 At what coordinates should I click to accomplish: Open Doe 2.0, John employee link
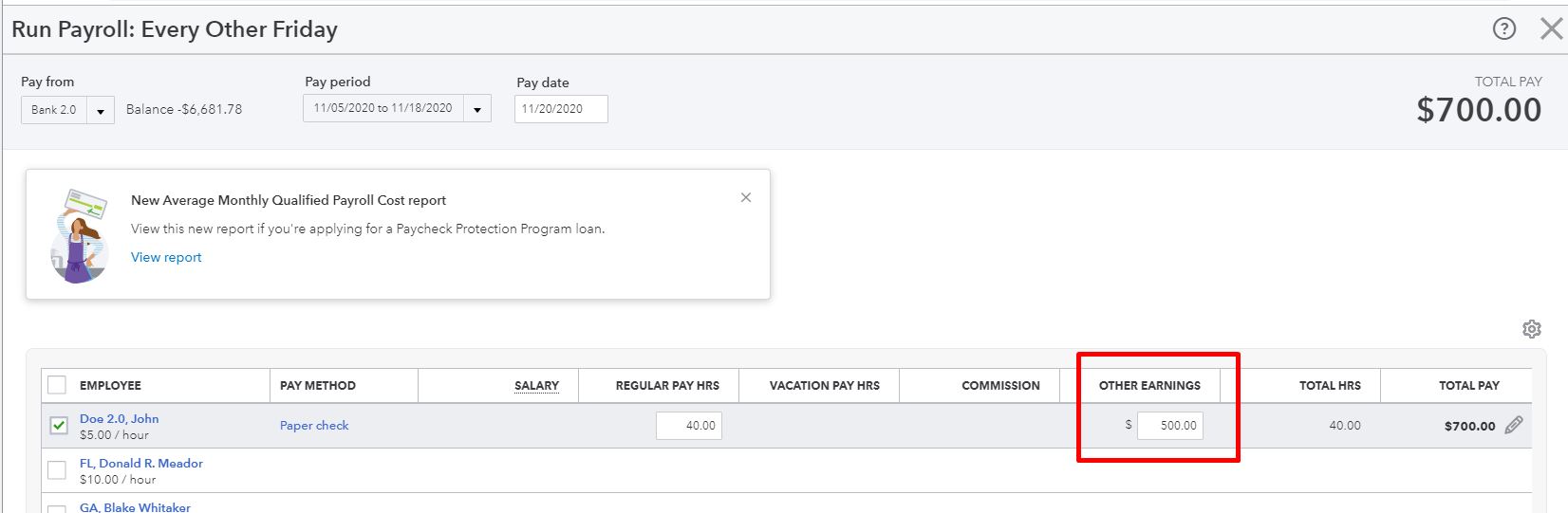pyautogui.click(x=120, y=418)
